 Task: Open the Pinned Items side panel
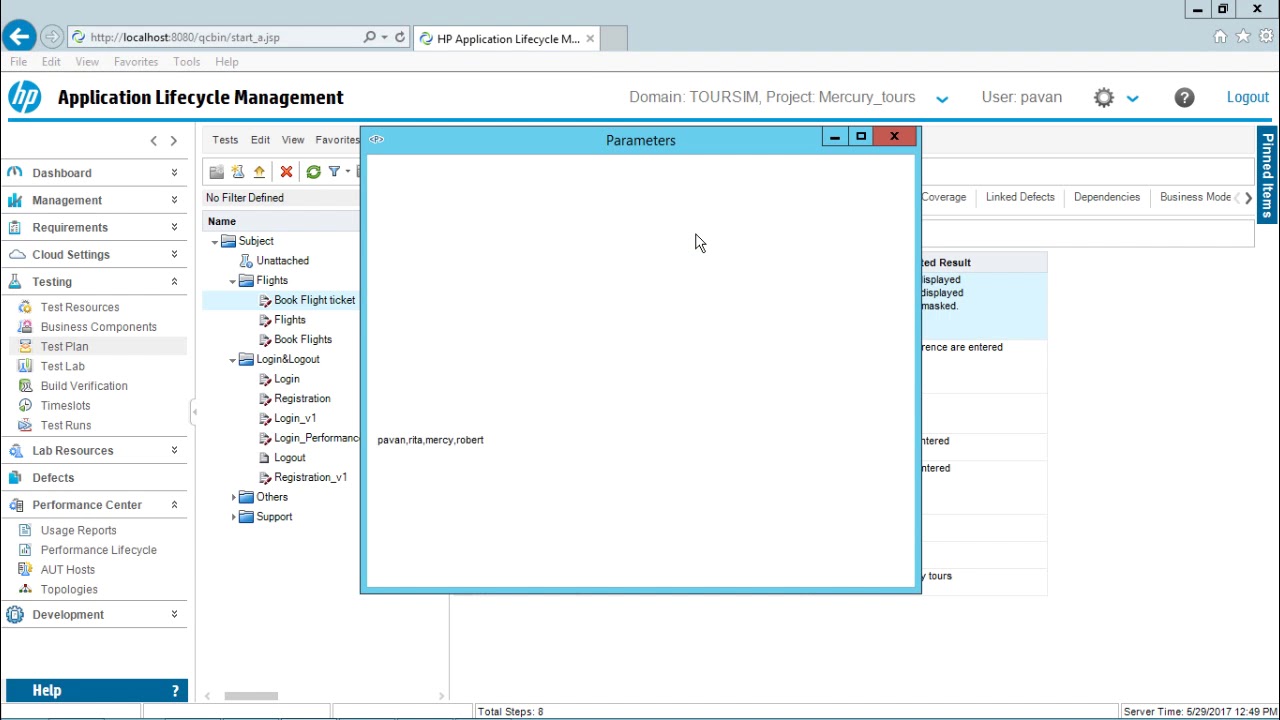(x=1267, y=174)
